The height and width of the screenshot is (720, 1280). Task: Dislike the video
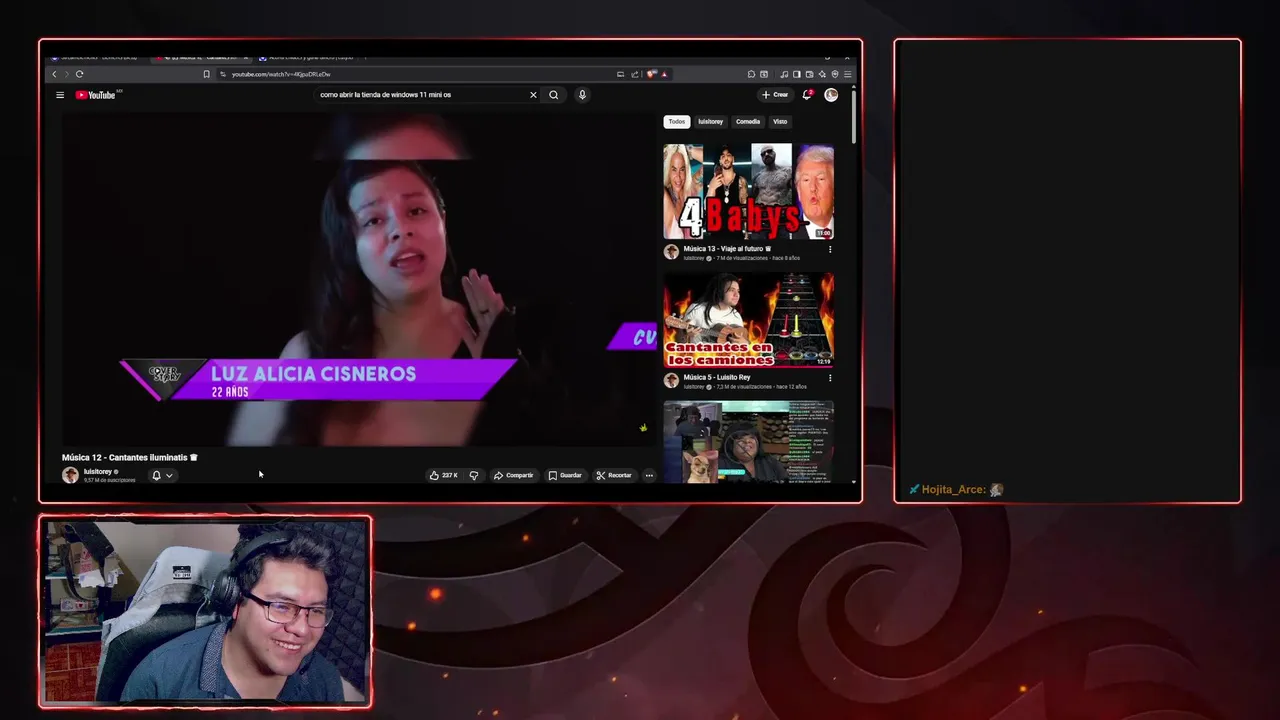coord(474,475)
